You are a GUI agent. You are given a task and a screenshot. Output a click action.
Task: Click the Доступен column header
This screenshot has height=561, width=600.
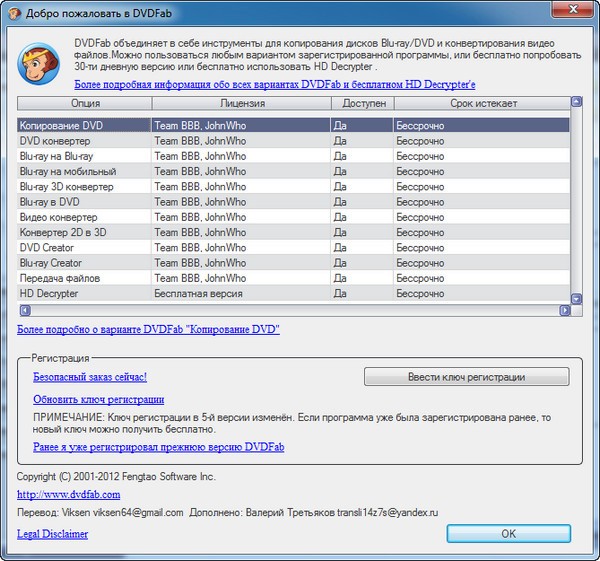point(361,103)
